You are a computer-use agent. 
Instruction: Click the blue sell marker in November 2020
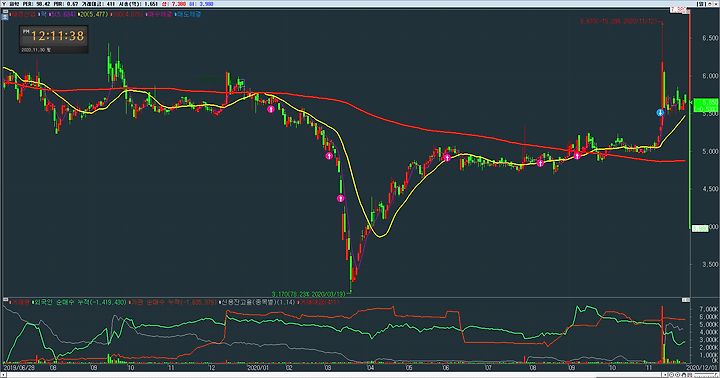click(x=660, y=113)
